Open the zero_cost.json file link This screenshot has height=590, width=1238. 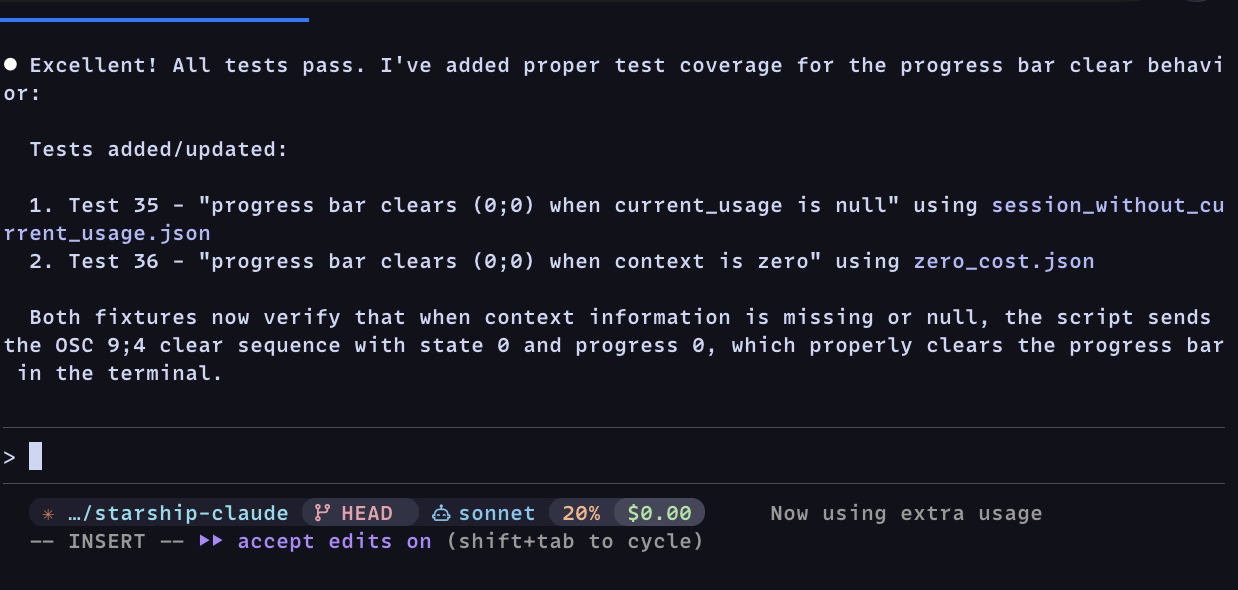[1004, 262]
